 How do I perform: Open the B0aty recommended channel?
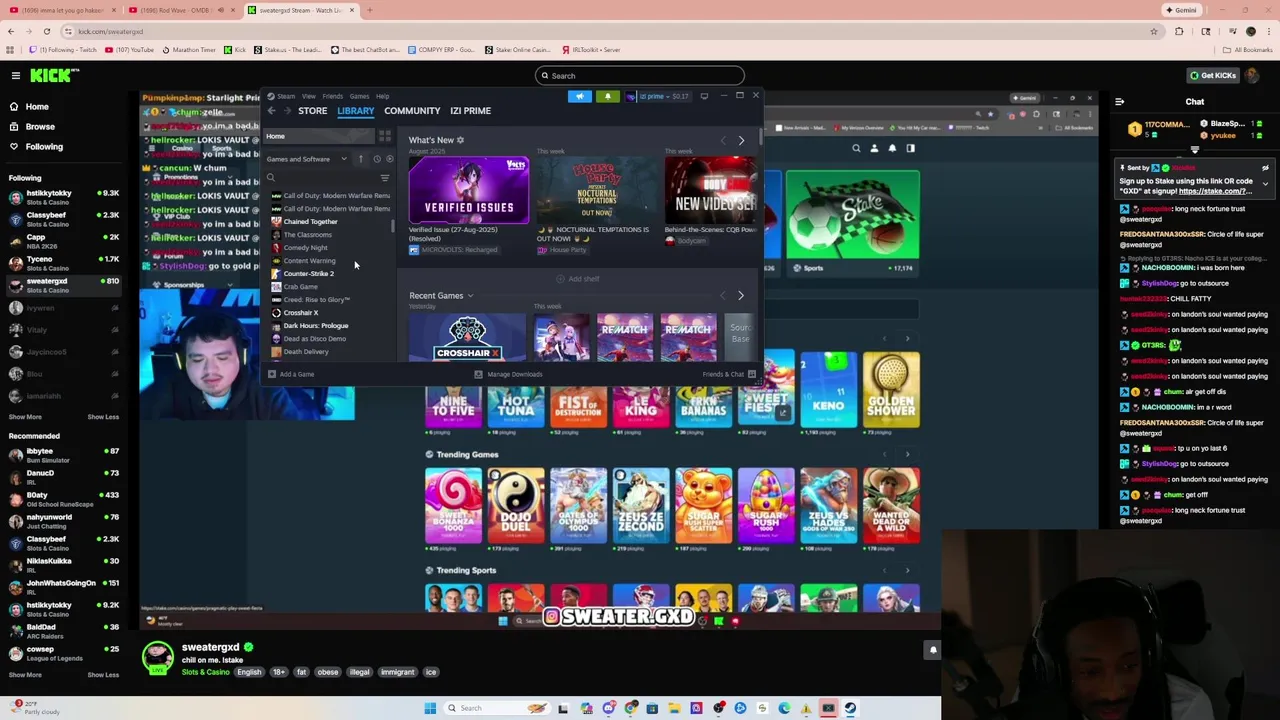point(62,500)
